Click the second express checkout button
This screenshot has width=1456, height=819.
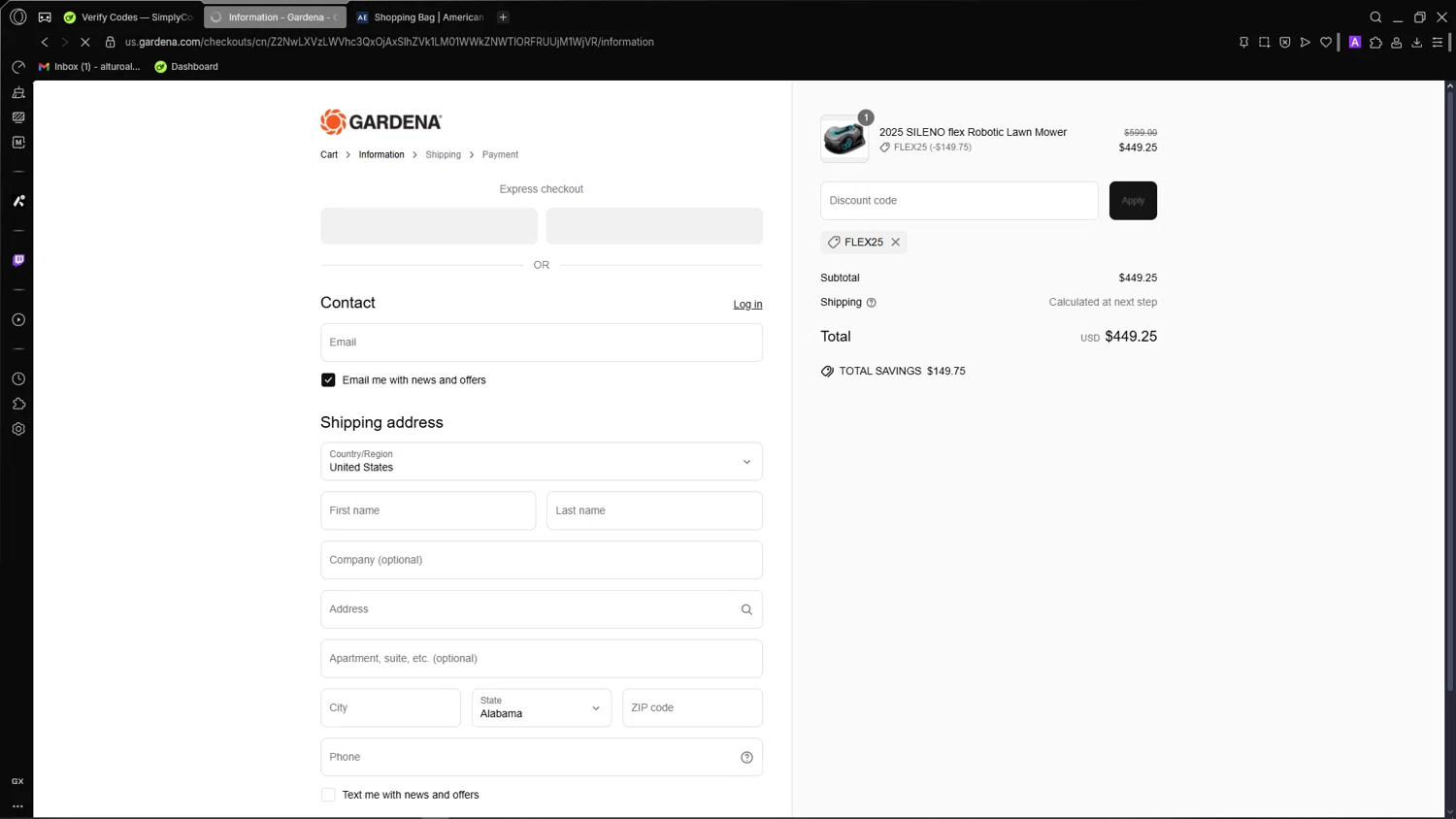(654, 225)
